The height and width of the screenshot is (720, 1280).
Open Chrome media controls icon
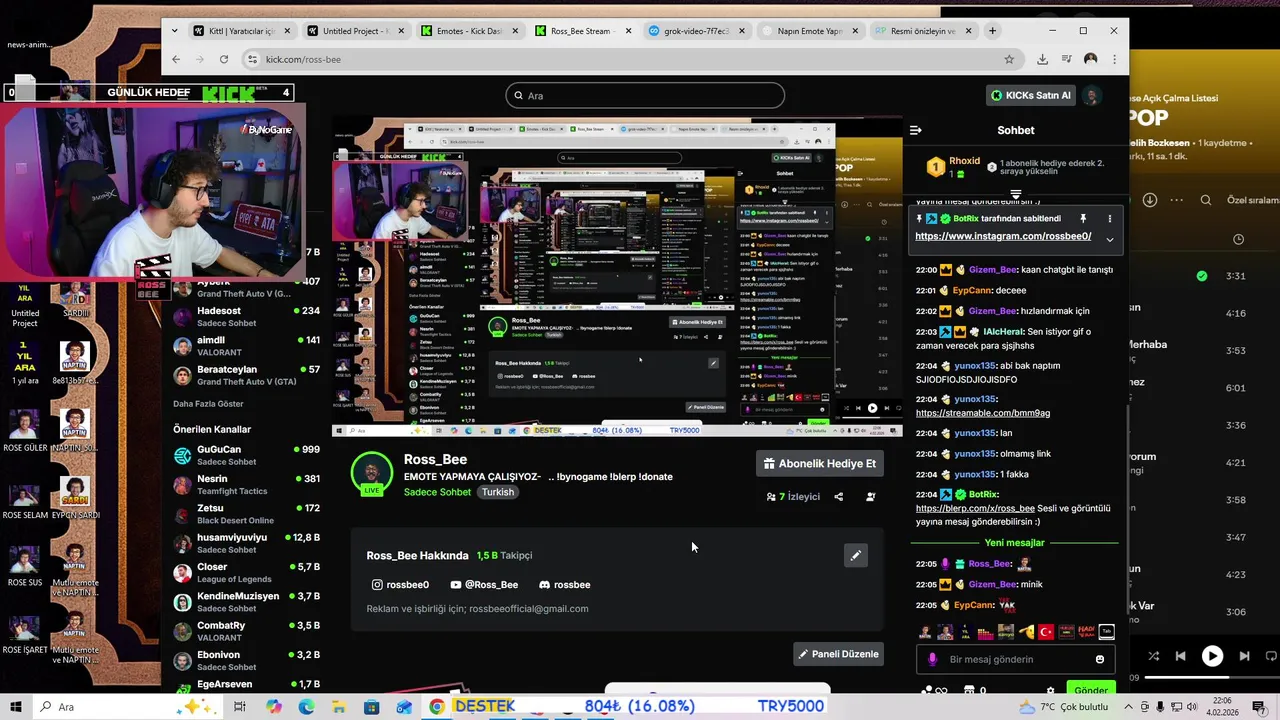coord(1066,59)
